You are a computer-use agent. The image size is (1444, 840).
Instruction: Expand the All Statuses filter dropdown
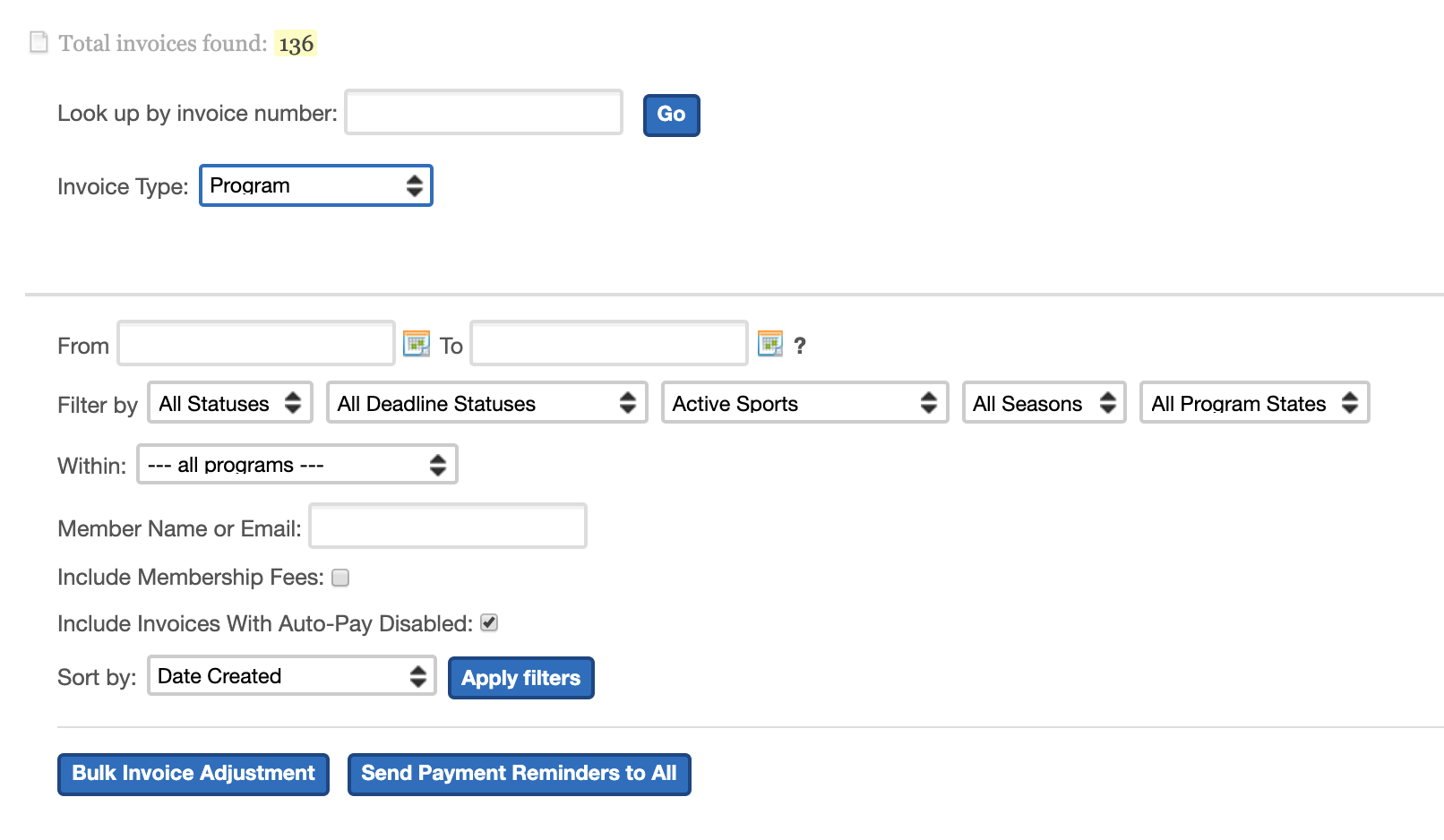[x=229, y=403]
